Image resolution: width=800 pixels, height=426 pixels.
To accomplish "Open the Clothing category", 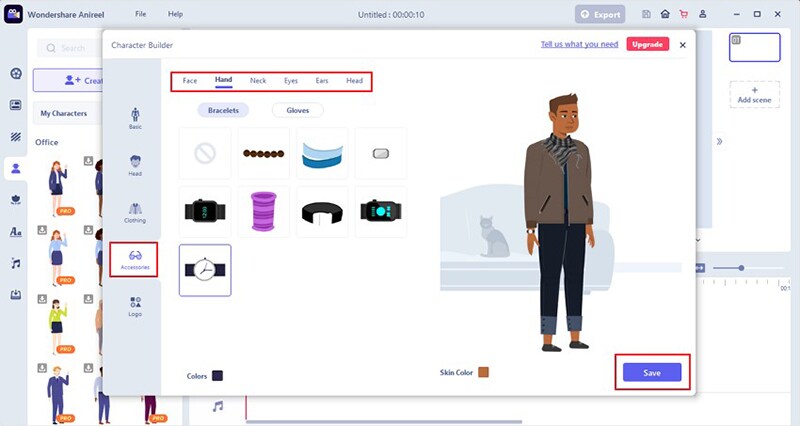I will [x=135, y=212].
